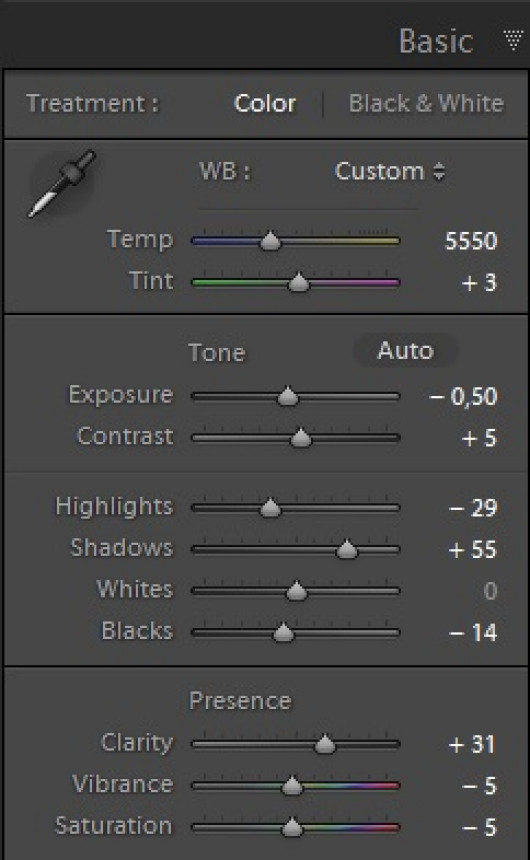This screenshot has height=860, width=530.
Task: Click the Contrast slider knob
Action: coord(300,438)
